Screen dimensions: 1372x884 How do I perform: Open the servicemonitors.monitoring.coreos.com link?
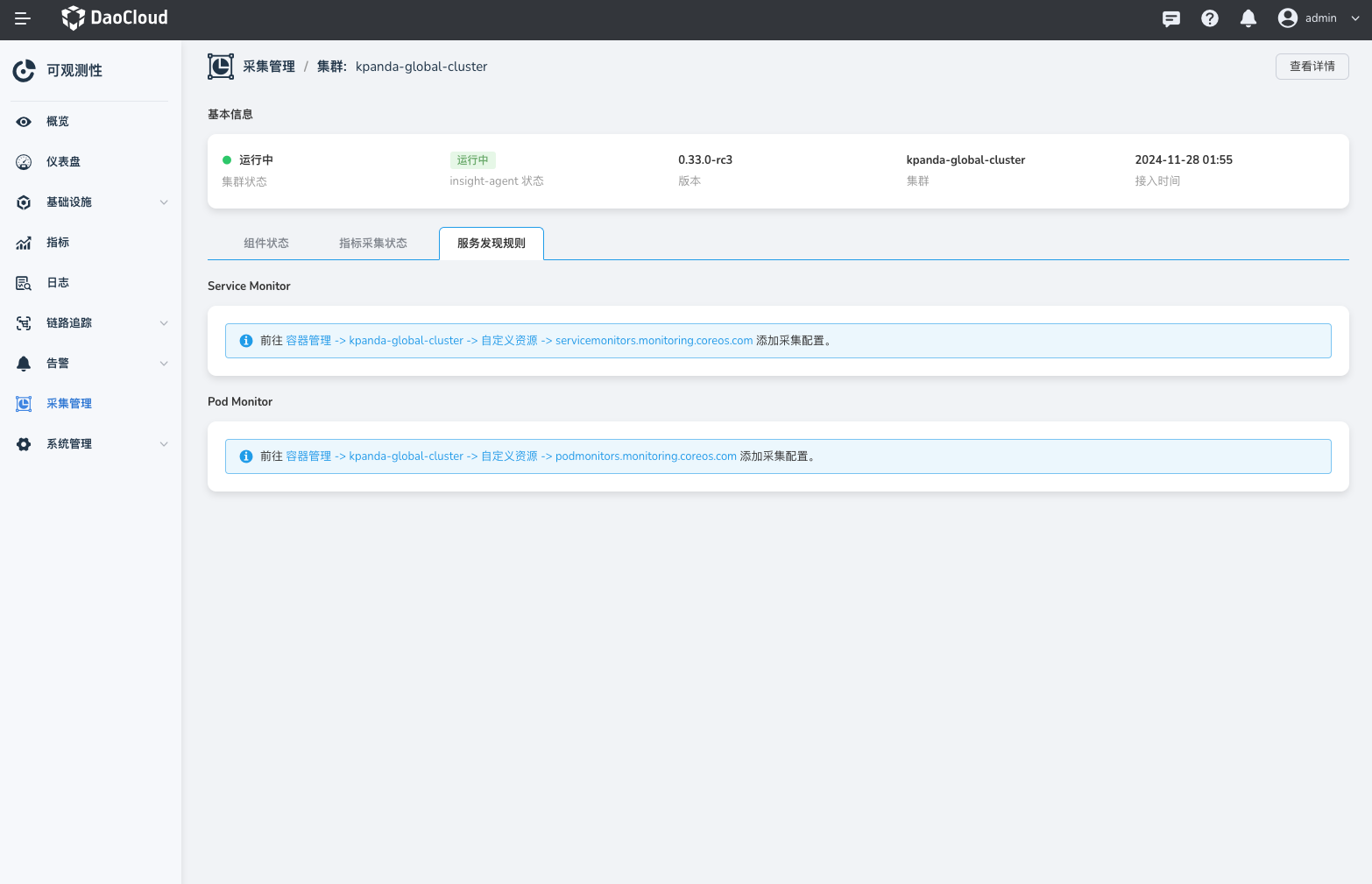click(x=654, y=341)
